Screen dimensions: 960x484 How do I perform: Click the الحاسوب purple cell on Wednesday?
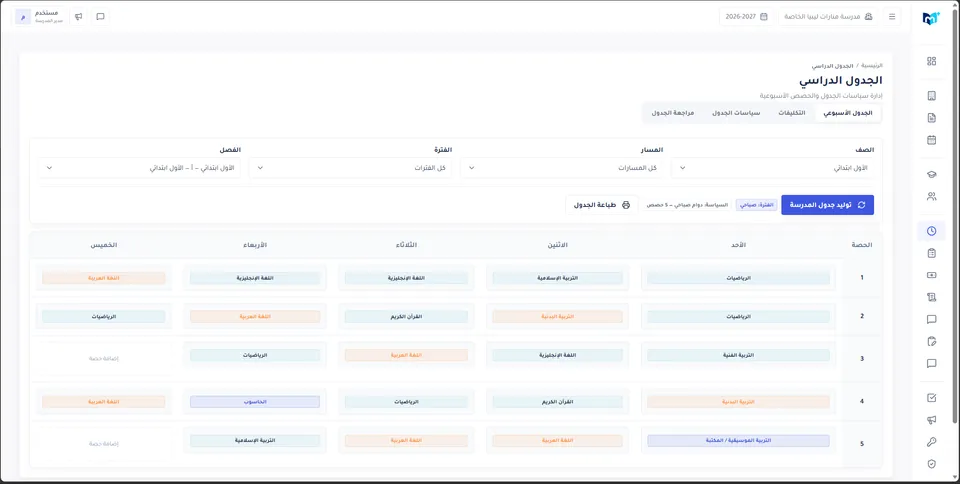coord(255,402)
